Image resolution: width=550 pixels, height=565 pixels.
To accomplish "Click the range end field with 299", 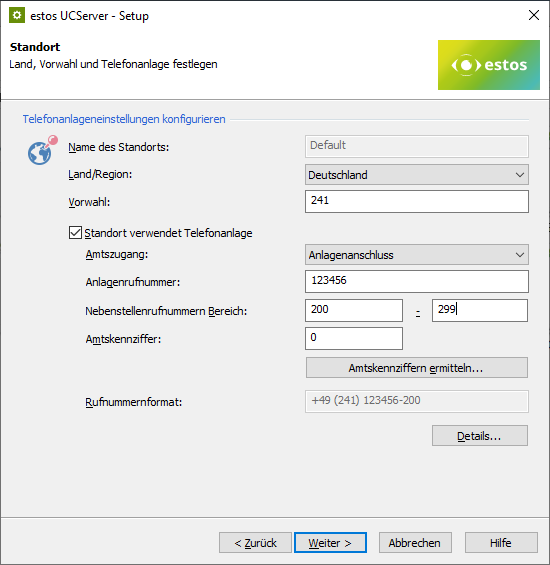I will tap(480, 310).
